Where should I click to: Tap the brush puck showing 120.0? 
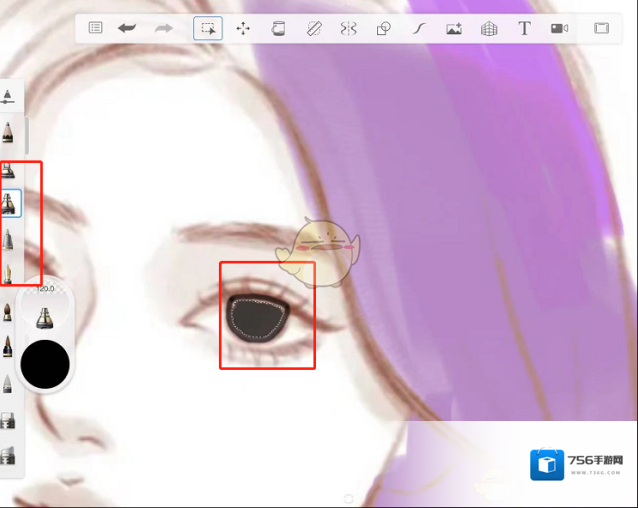click(45, 308)
